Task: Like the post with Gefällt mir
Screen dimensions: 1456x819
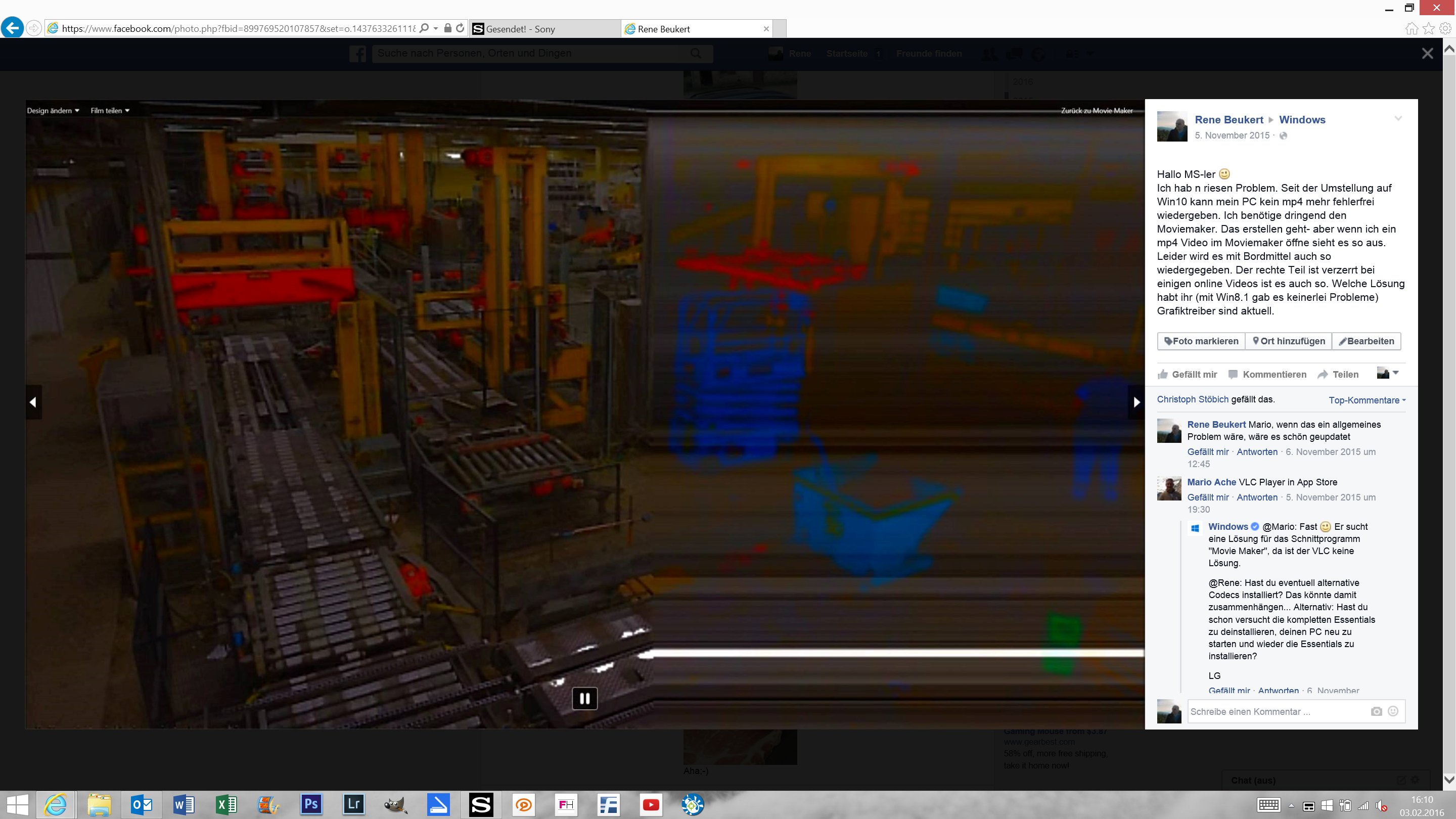Action: tap(1187, 374)
